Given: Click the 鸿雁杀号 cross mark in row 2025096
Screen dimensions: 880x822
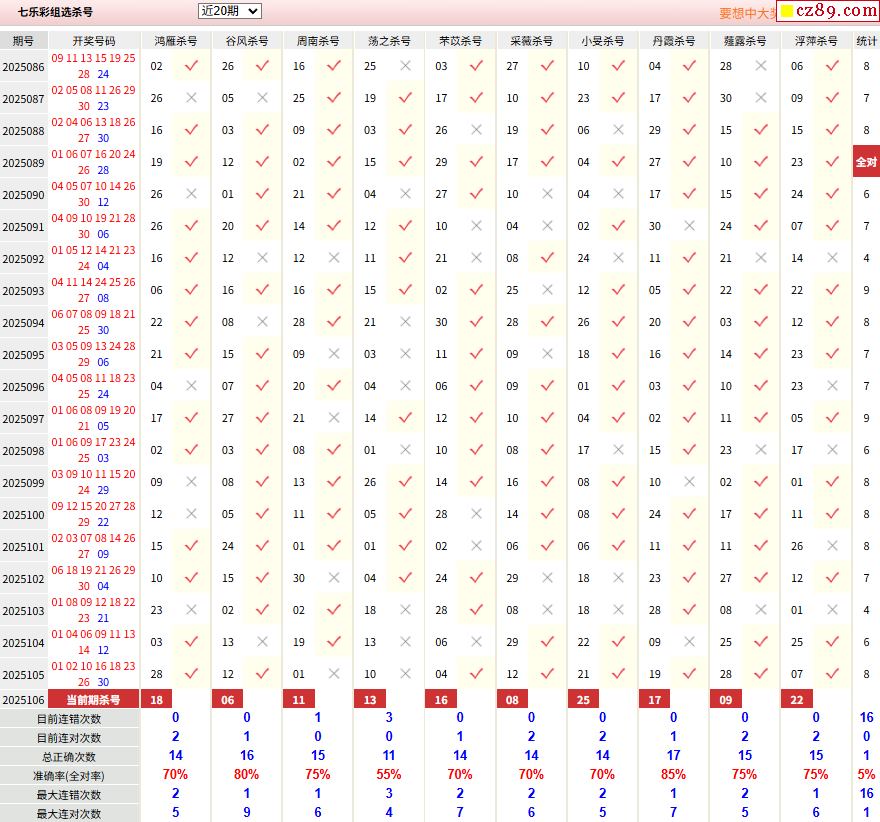Looking at the screenshot, I should (191, 385).
